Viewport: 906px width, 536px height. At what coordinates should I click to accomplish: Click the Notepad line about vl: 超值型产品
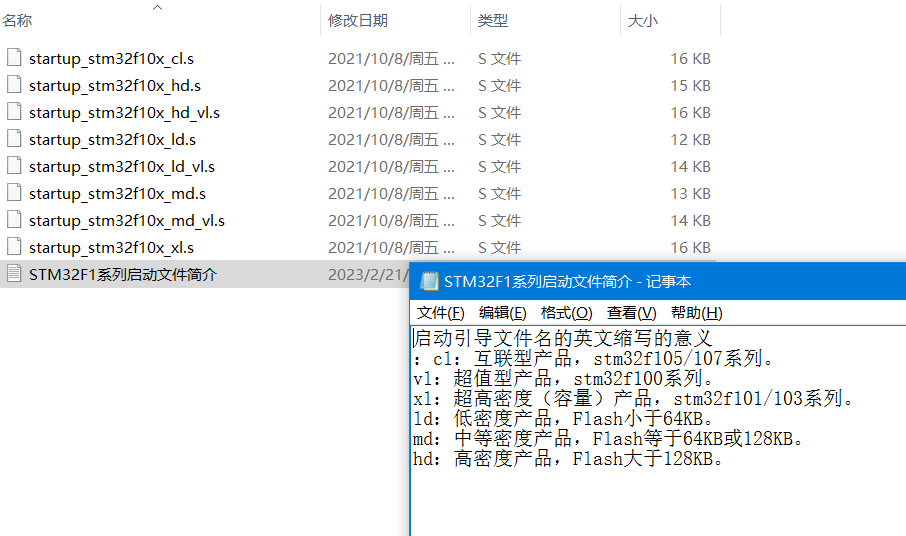tap(564, 379)
